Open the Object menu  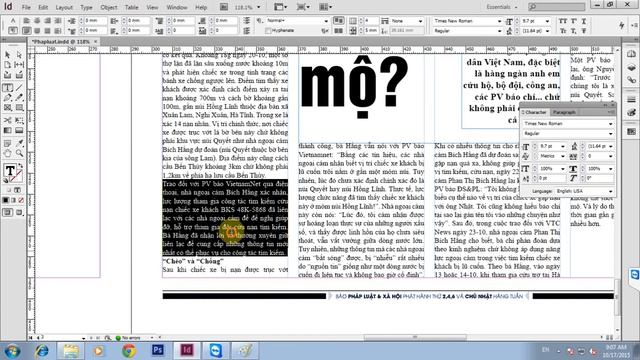click(109, 7)
